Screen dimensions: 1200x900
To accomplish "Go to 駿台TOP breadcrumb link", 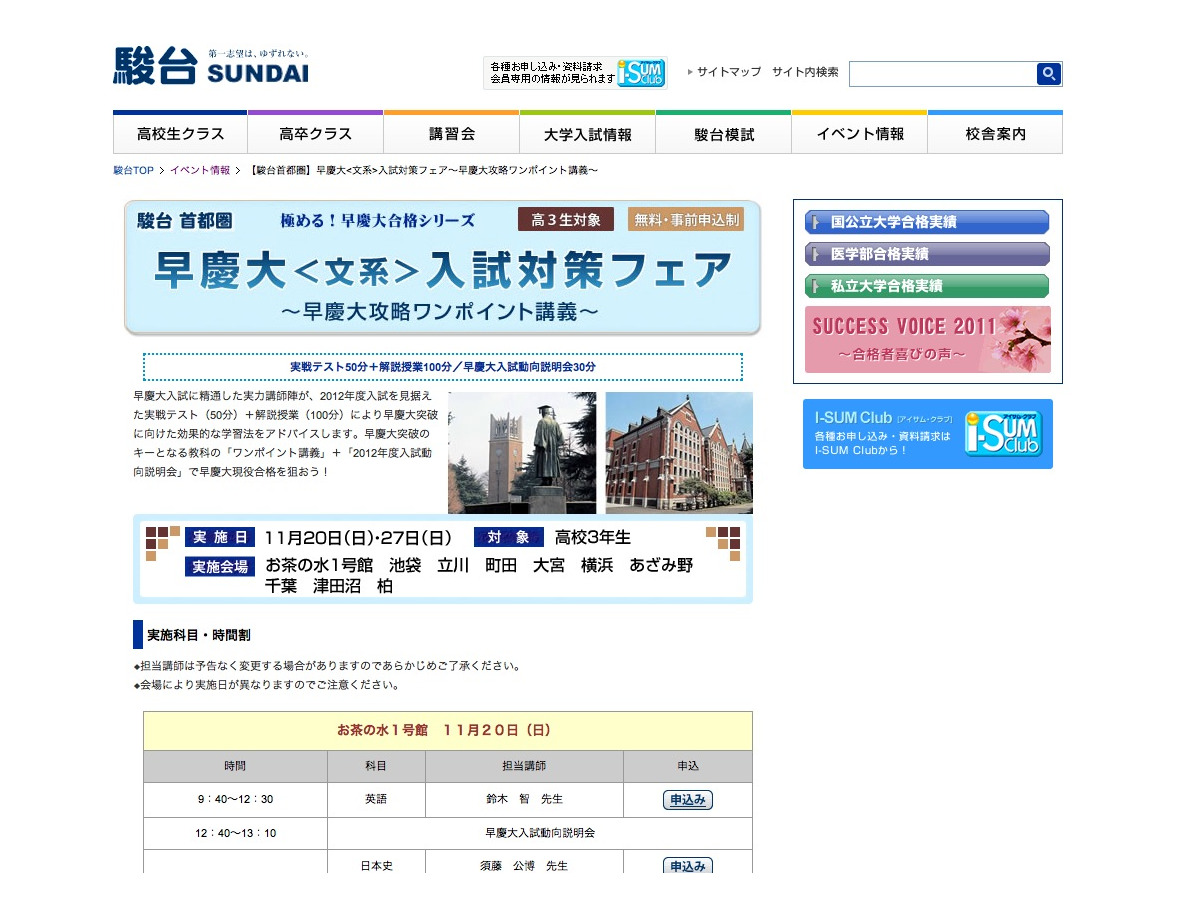I will pyautogui.click(x=133, y=171).
